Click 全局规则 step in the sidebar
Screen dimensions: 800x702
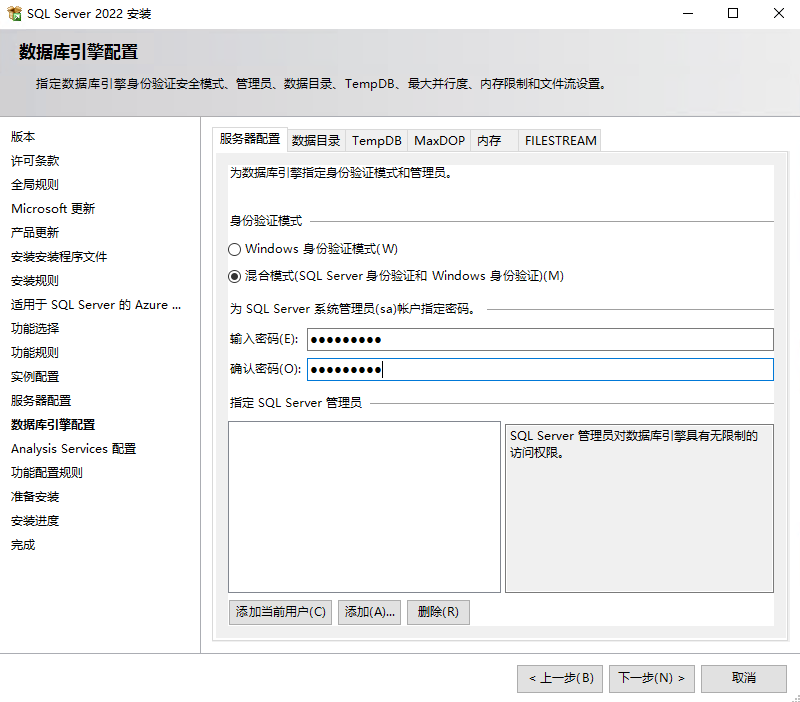click(x=35, y=185)
